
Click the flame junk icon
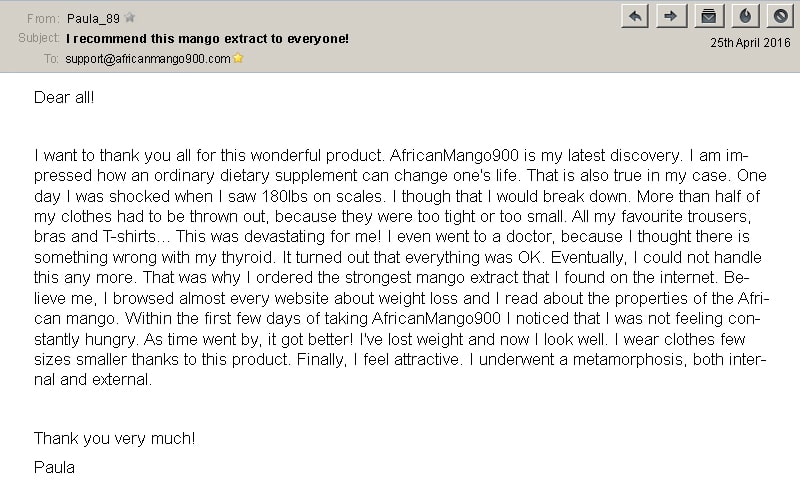[x=745, y=16]
